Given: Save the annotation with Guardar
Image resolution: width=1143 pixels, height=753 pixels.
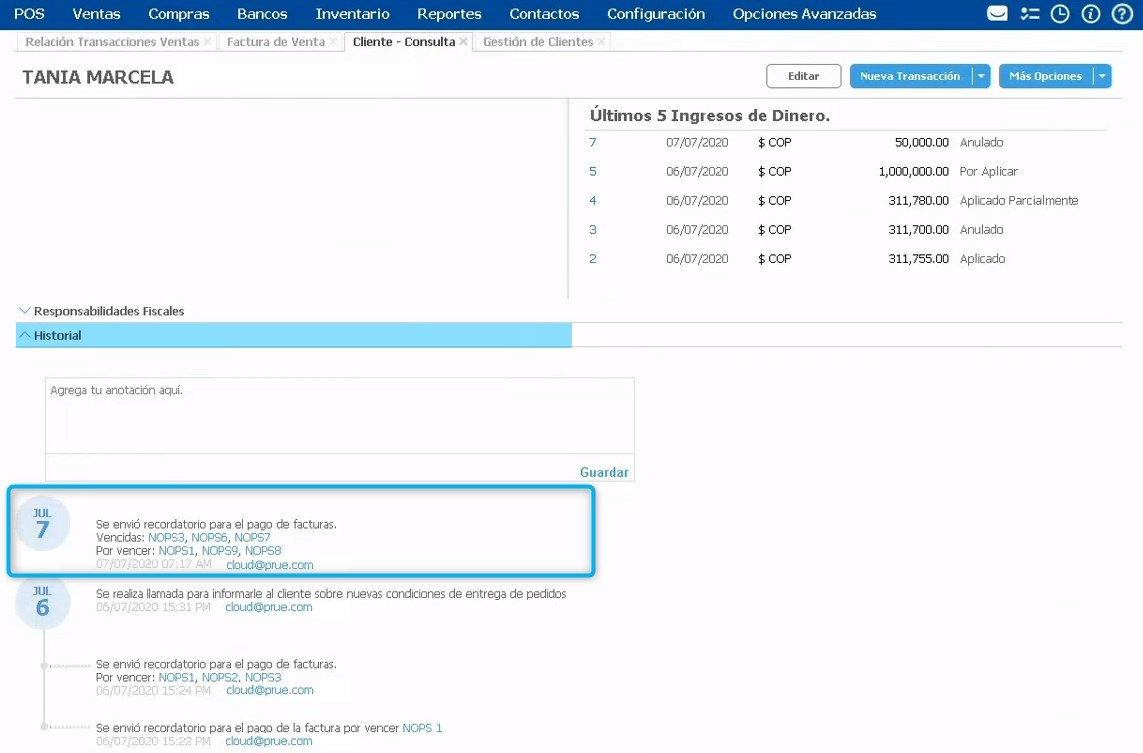Looking at the screenshot, I should [604, 472].
